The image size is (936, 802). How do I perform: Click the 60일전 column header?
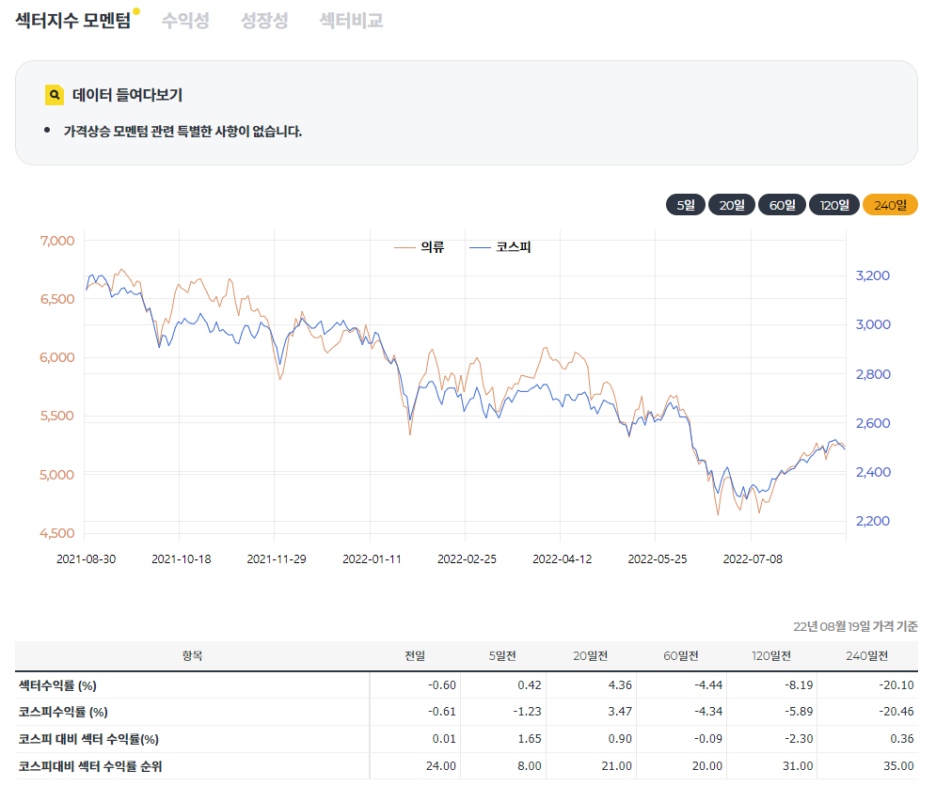pos(681,656)
